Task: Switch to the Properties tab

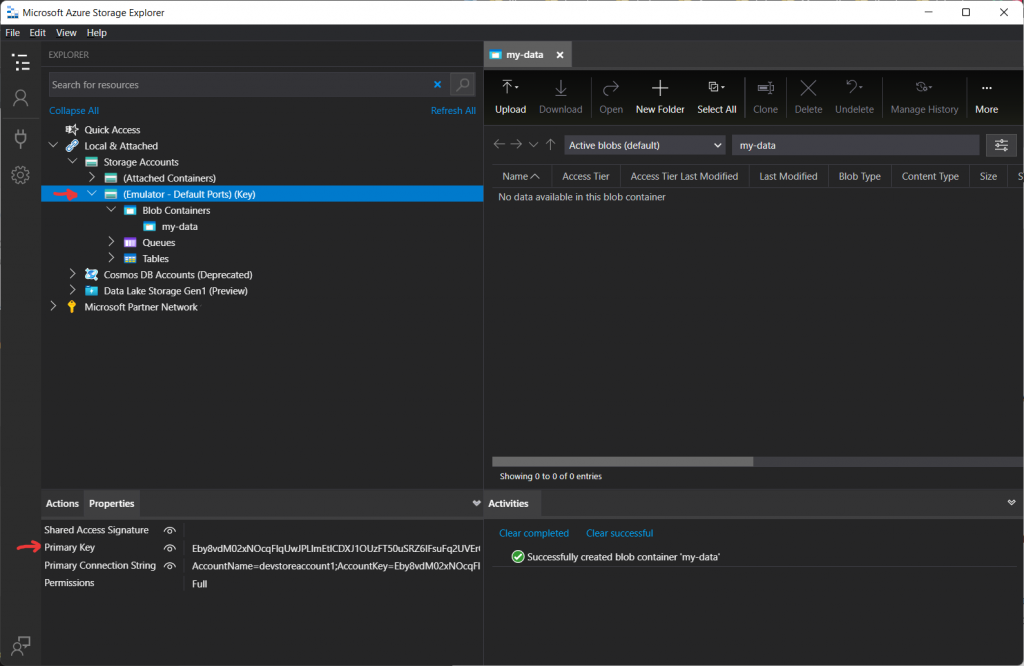Action: 112,503
